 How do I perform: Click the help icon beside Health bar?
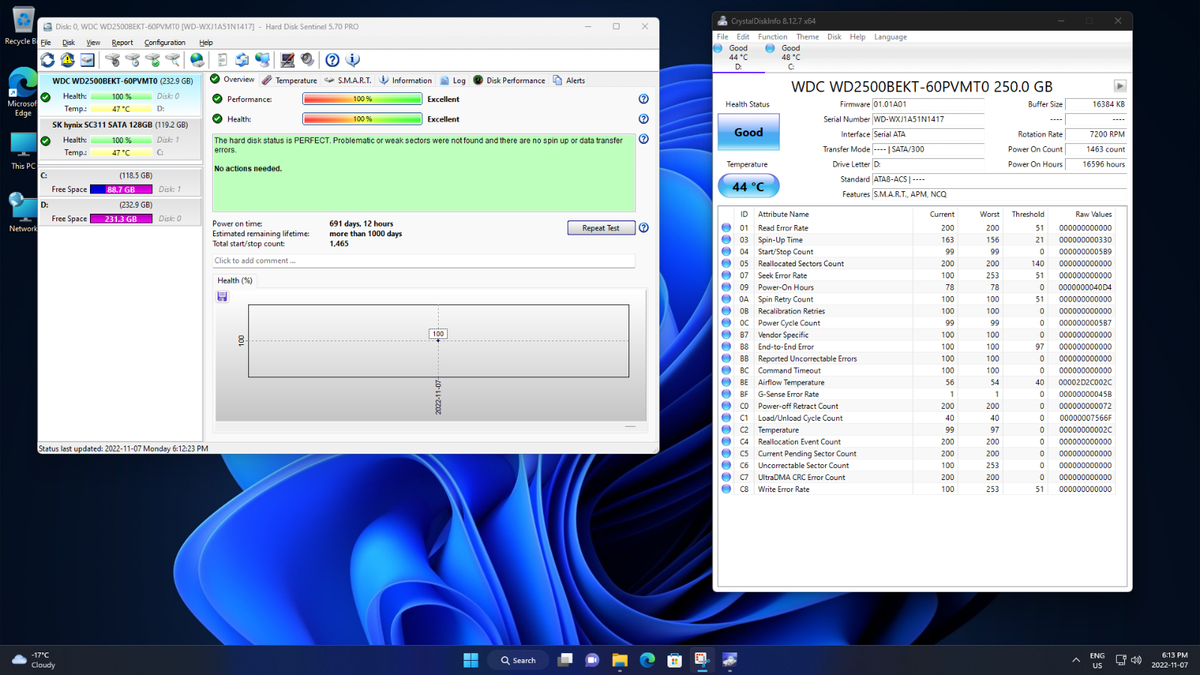pos(644,119)
